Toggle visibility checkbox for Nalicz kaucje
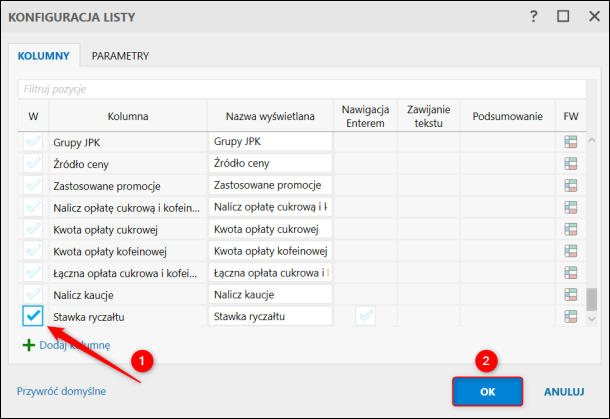This screenshot has height=419, width=610. pyautogui.click(x=33, y=295)
